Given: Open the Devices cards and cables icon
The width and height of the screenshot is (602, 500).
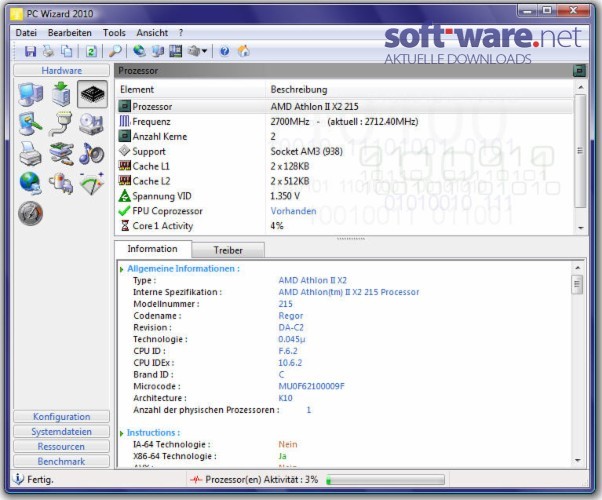Looking at the screenshot, I should 61,153.
